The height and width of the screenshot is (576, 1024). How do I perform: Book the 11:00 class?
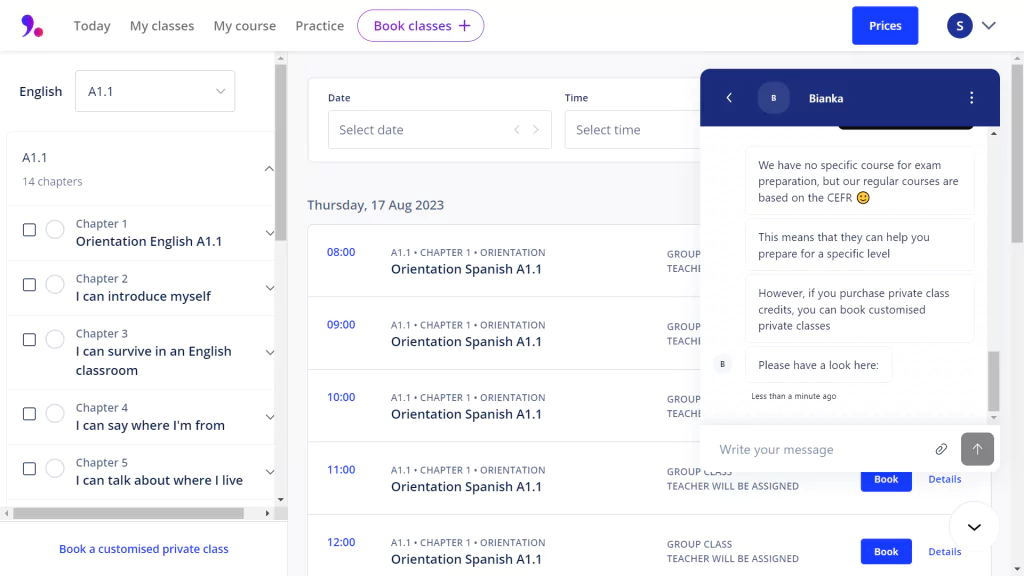[x=886, y=481]
